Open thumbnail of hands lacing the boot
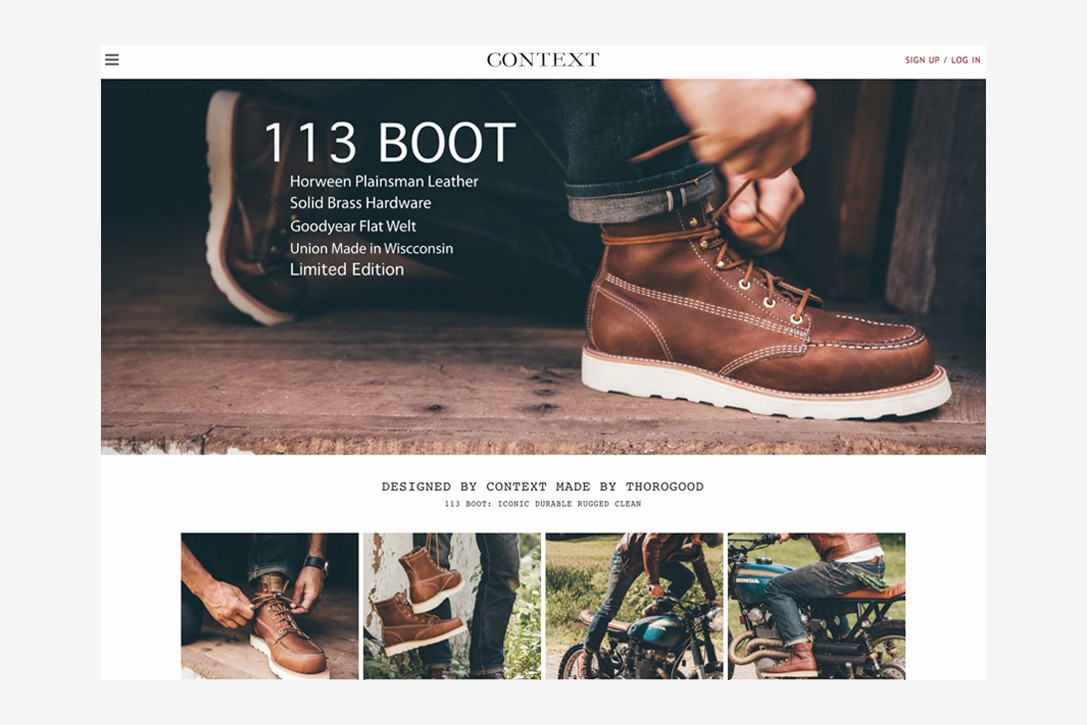The width and height of the screenshot is (1087, 725). click(270, 606)
